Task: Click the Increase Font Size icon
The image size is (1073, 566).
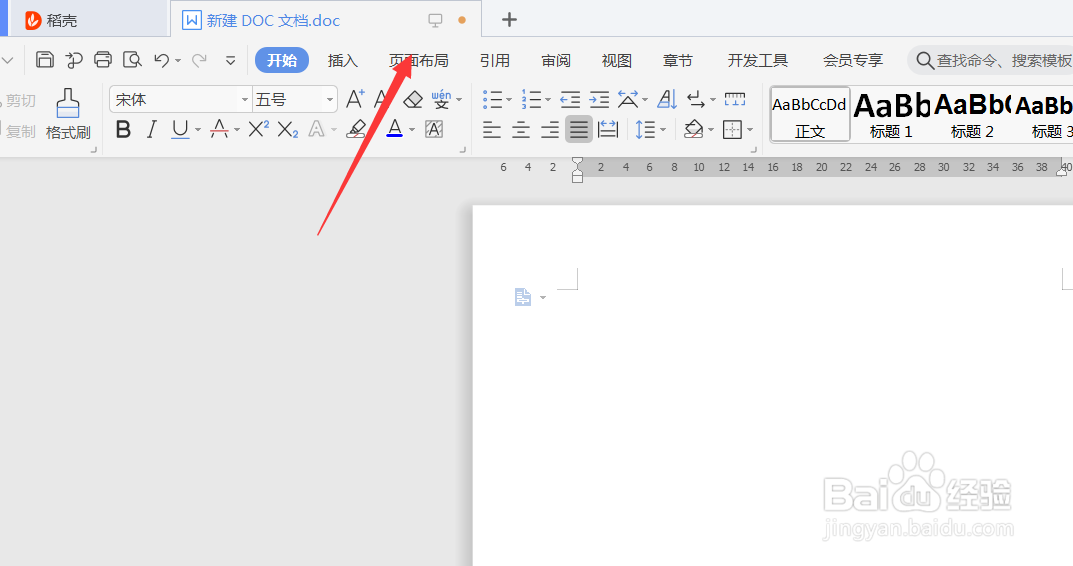Action: (355, 99)
